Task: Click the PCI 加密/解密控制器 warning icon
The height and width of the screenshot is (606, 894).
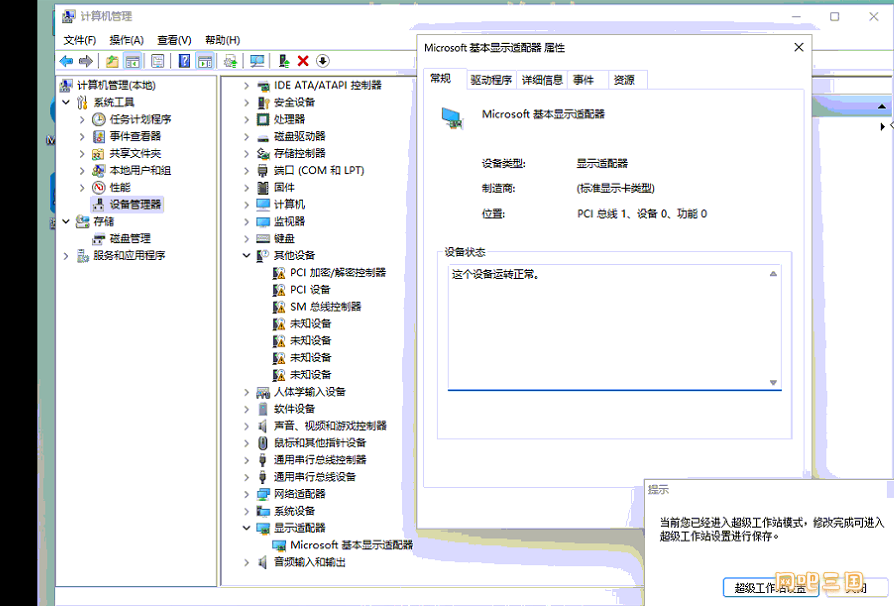Action: coord(279,273)
